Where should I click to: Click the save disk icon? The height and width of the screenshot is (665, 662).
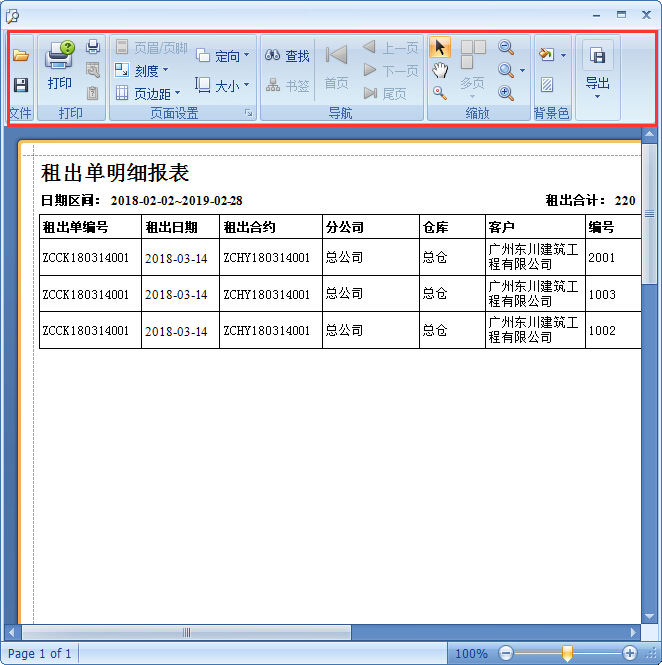click(20, 86)
